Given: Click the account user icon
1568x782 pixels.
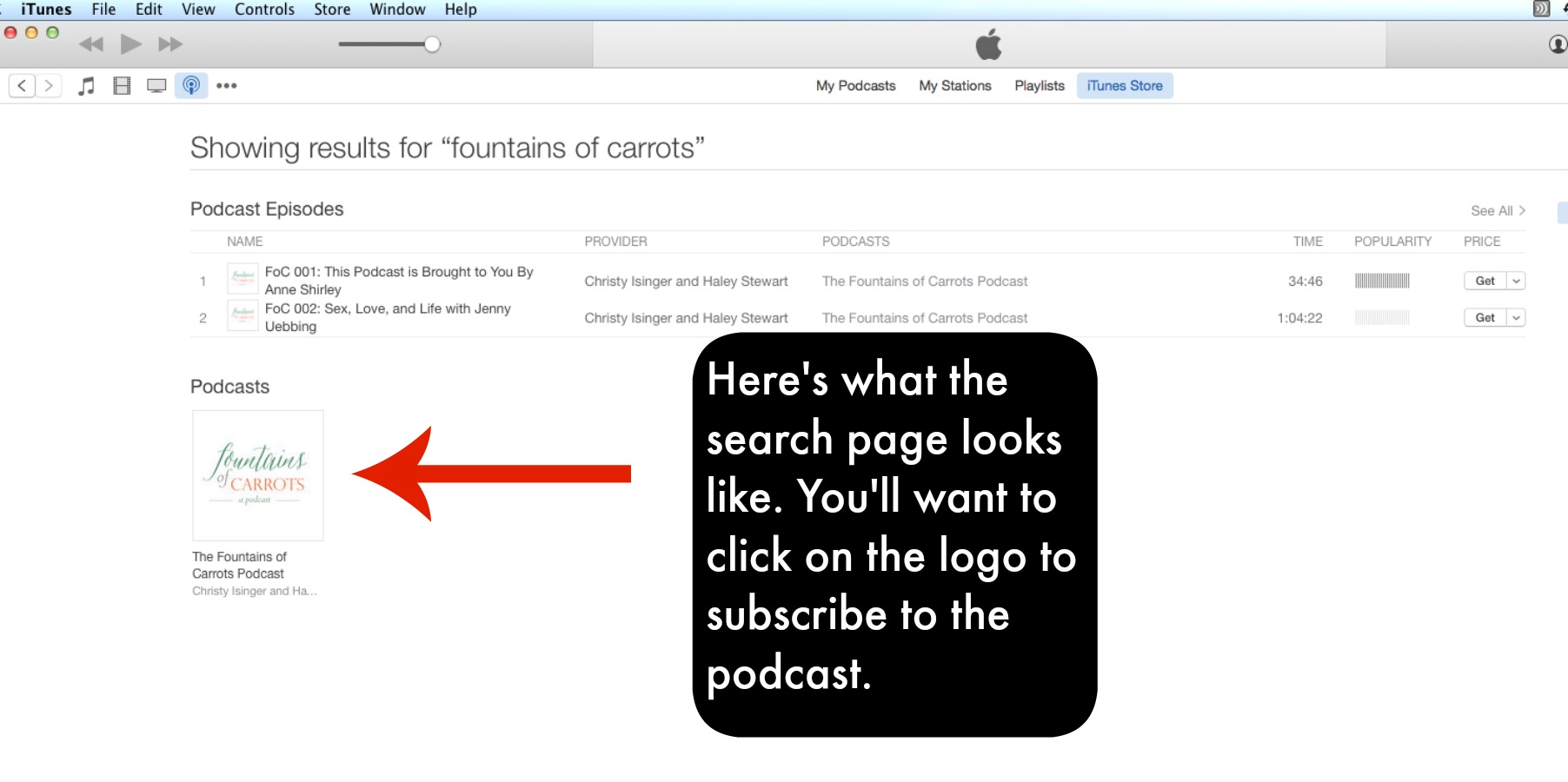Looking at the screenshot, I should pos(1558,43).
